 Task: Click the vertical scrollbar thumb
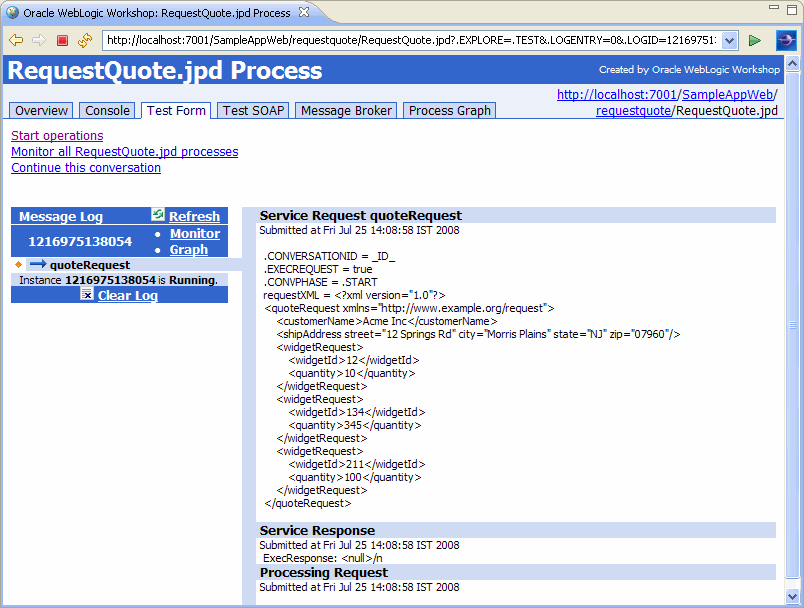click(792, 325)
